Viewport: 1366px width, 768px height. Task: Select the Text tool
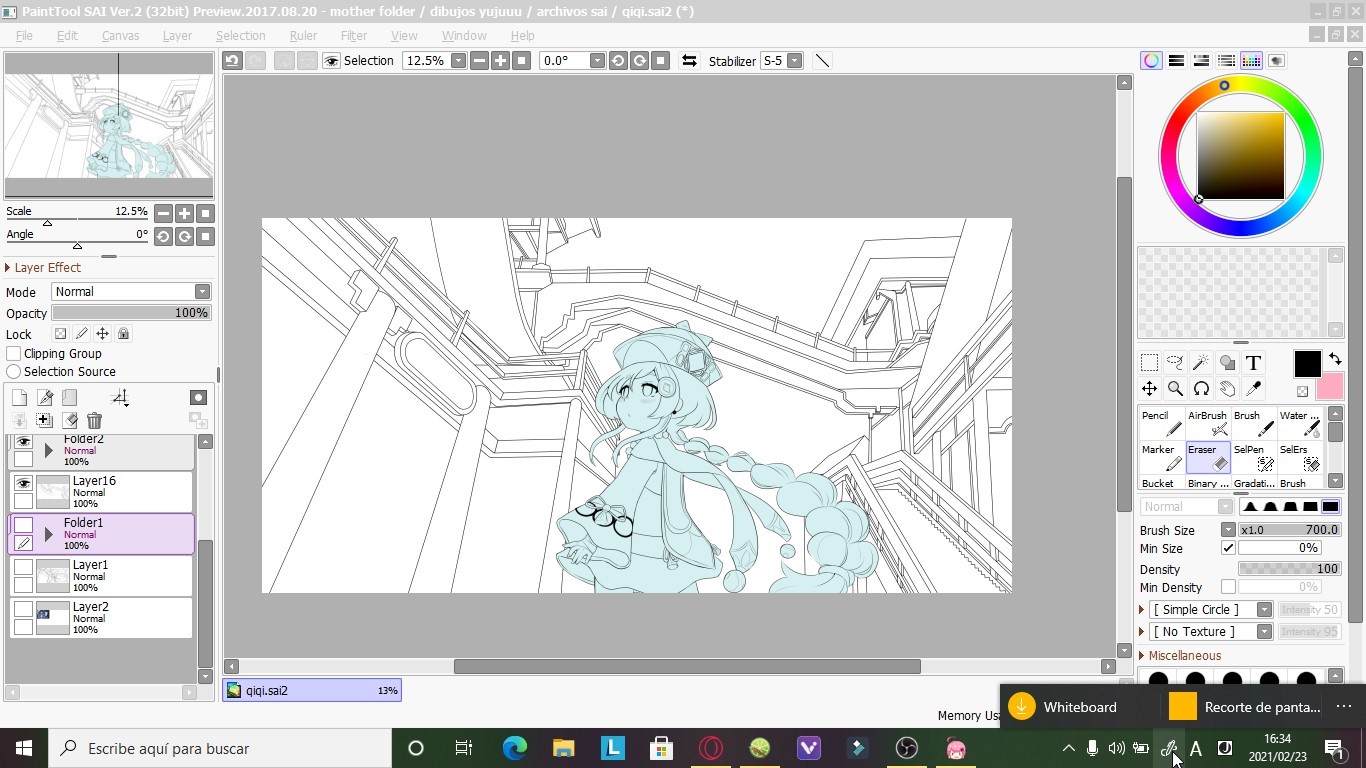pyautogui.click(x=1253, y=363)
